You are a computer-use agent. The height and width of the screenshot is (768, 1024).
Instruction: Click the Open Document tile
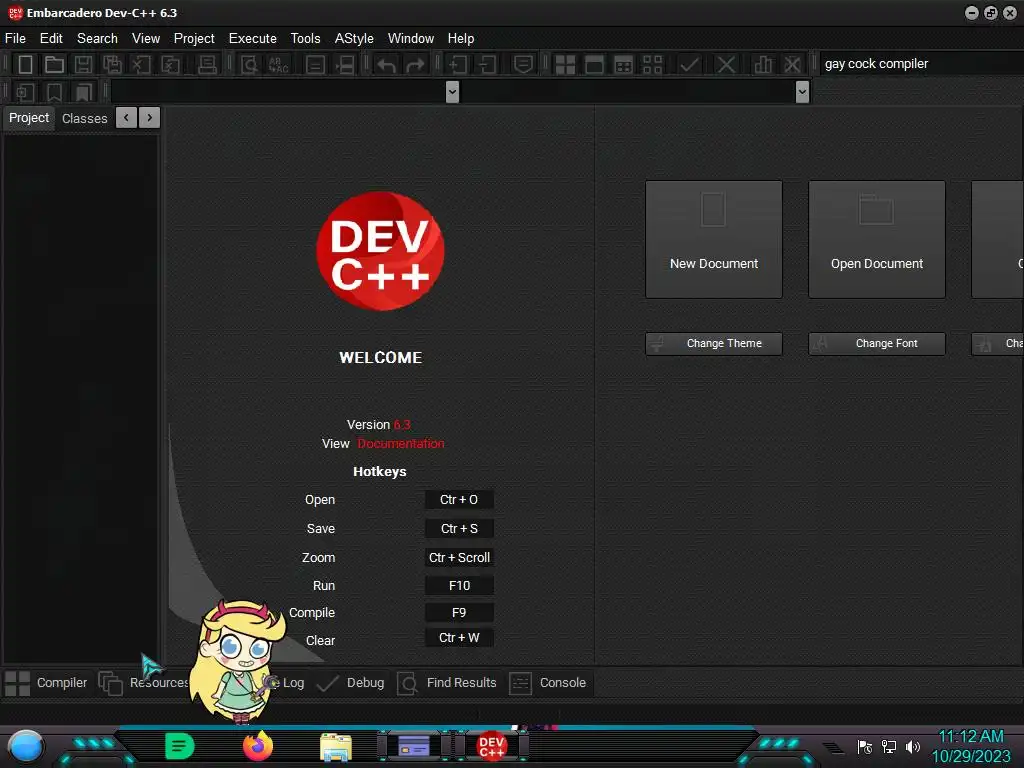[x=876, y=240]
